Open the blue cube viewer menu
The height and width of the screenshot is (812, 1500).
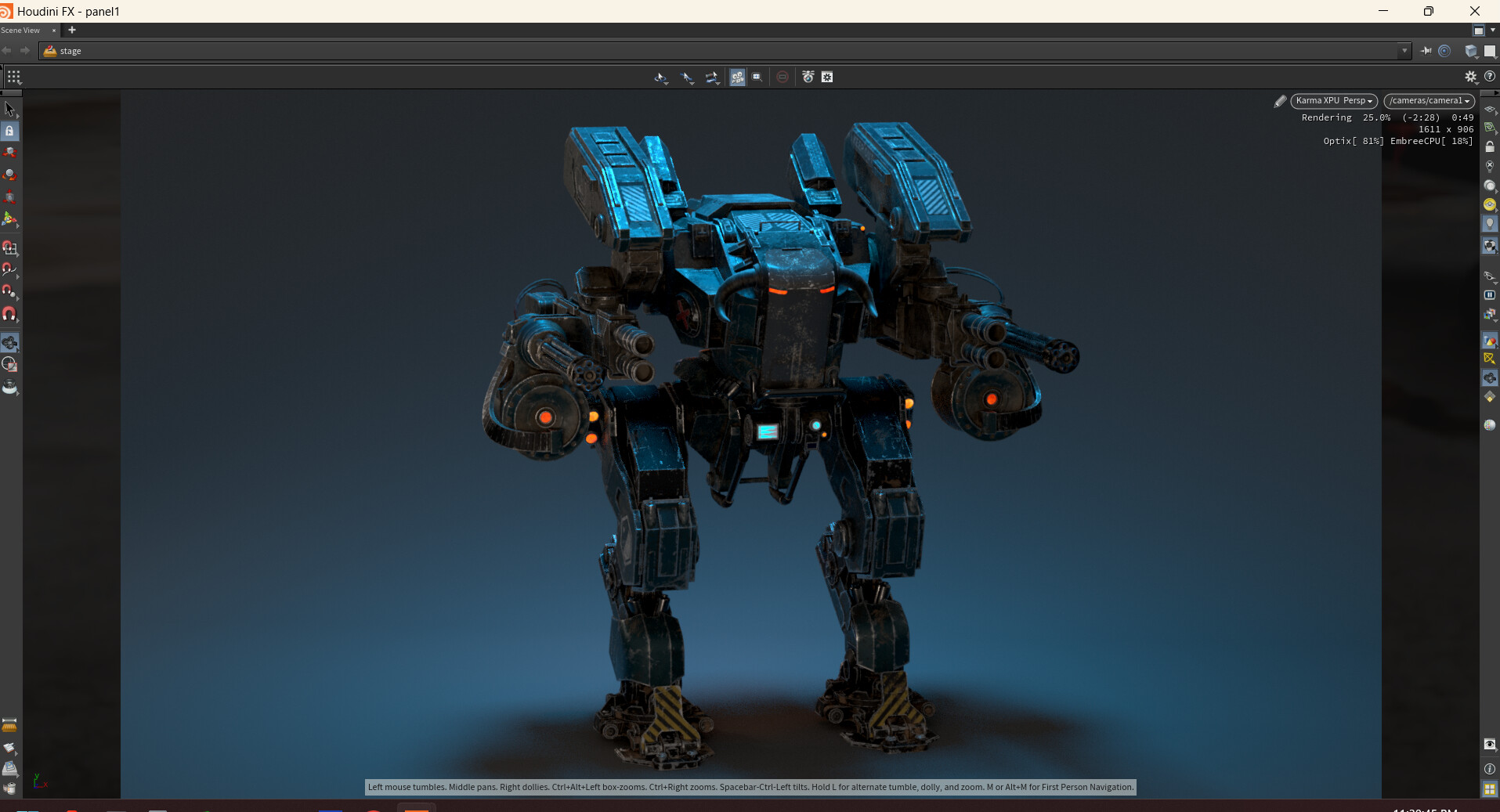tap(1471, 51)
